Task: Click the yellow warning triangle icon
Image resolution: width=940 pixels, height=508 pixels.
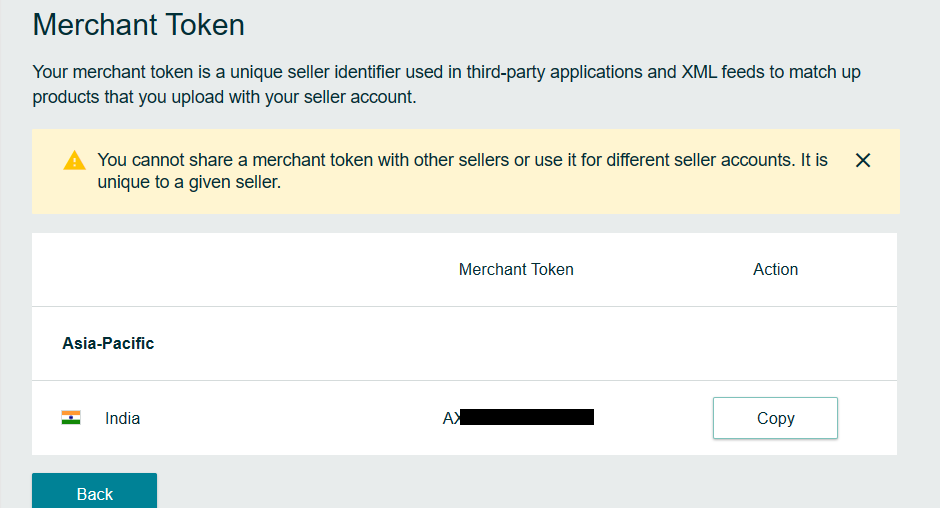Action: pos(74,161)
